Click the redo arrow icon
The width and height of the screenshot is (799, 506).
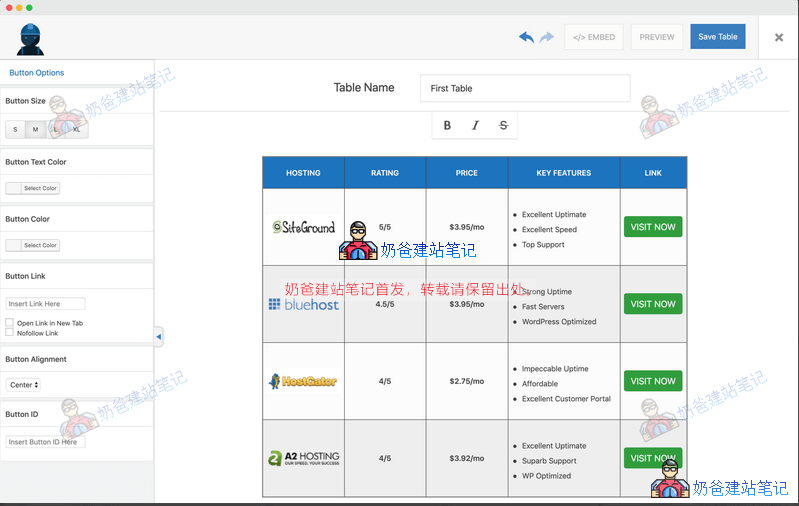pos(546,37)
